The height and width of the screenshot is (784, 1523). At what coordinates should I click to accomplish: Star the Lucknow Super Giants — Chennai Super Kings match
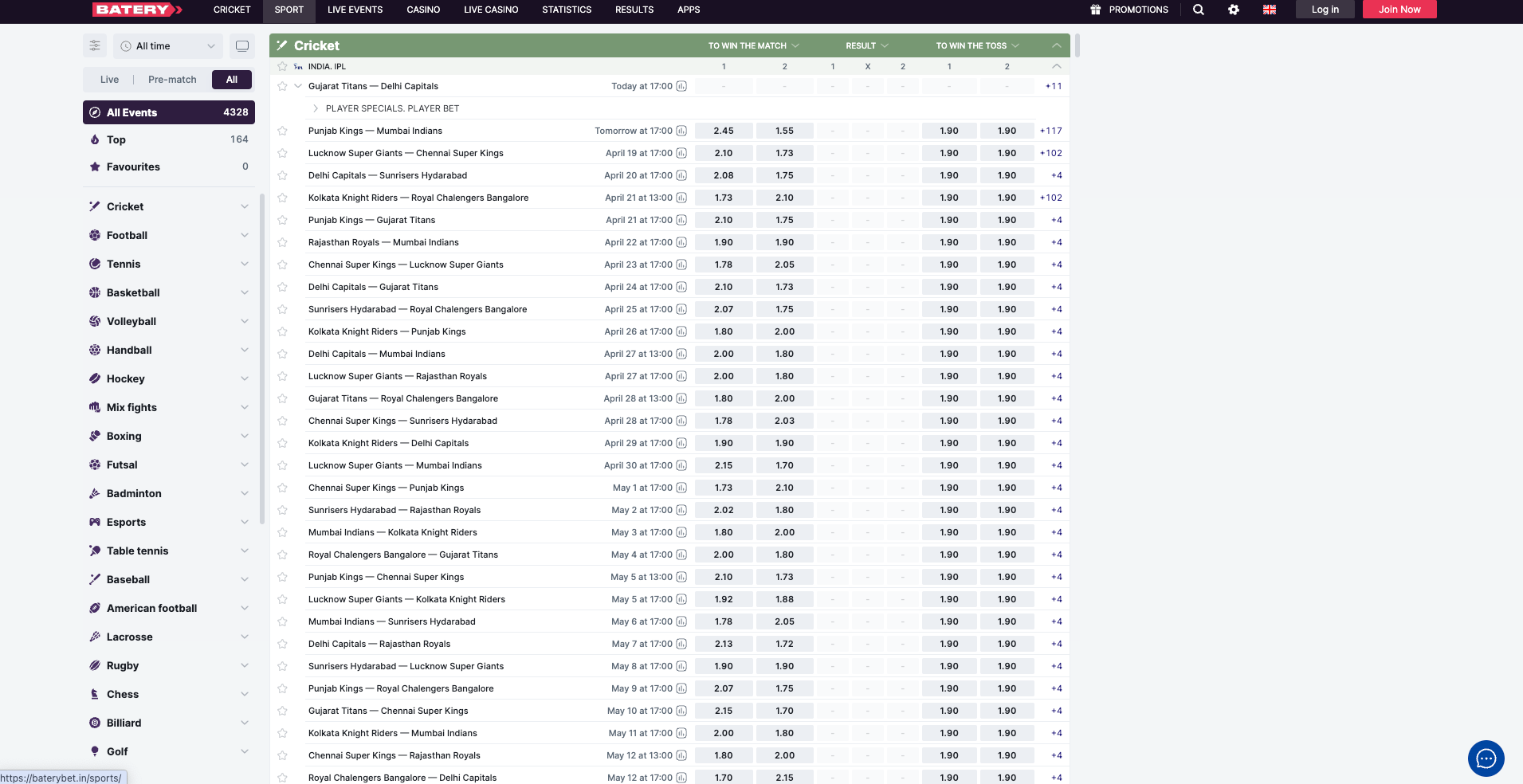tap(282, 153)
